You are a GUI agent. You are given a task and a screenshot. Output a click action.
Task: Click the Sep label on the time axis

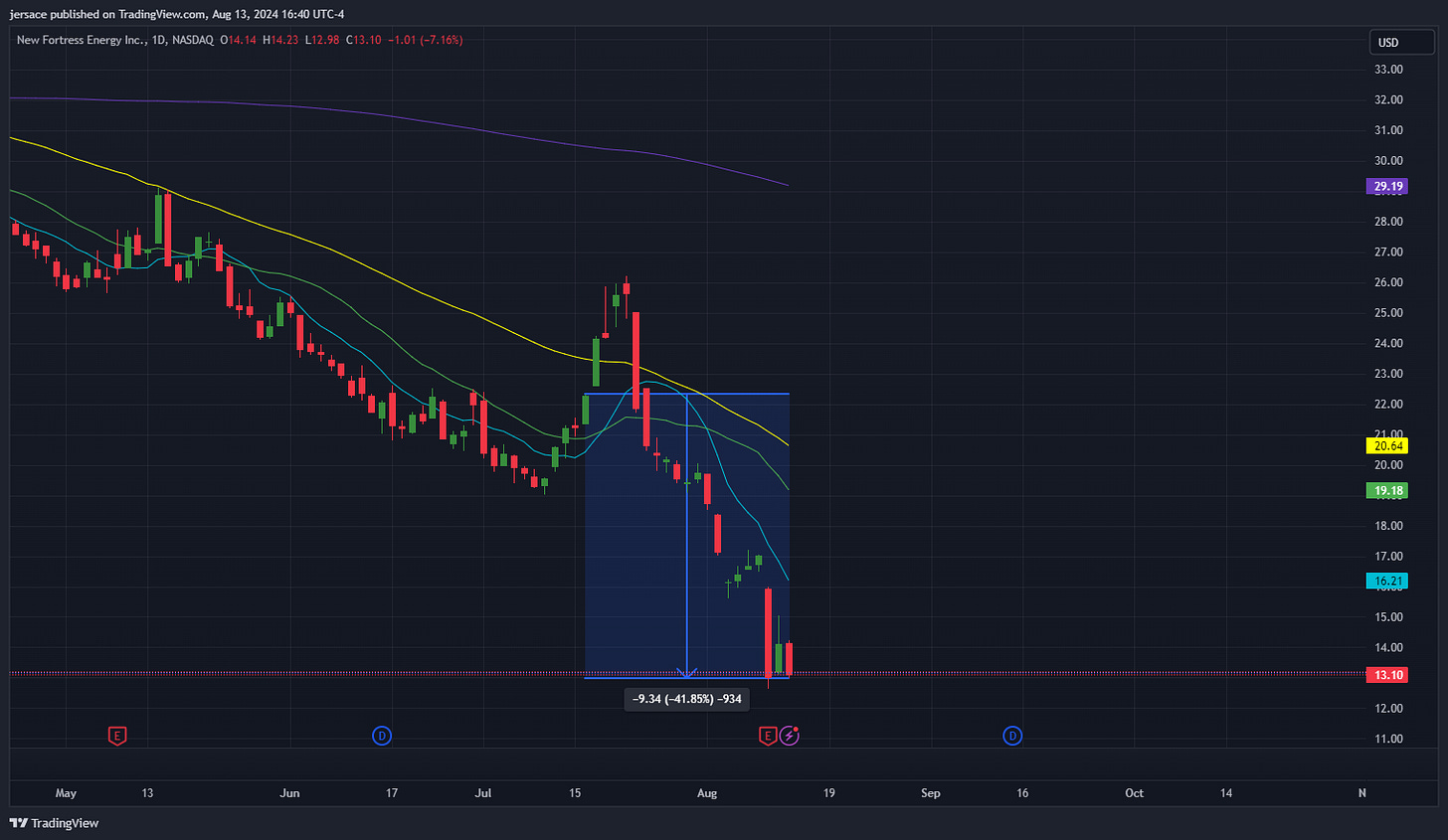(931, 793)
